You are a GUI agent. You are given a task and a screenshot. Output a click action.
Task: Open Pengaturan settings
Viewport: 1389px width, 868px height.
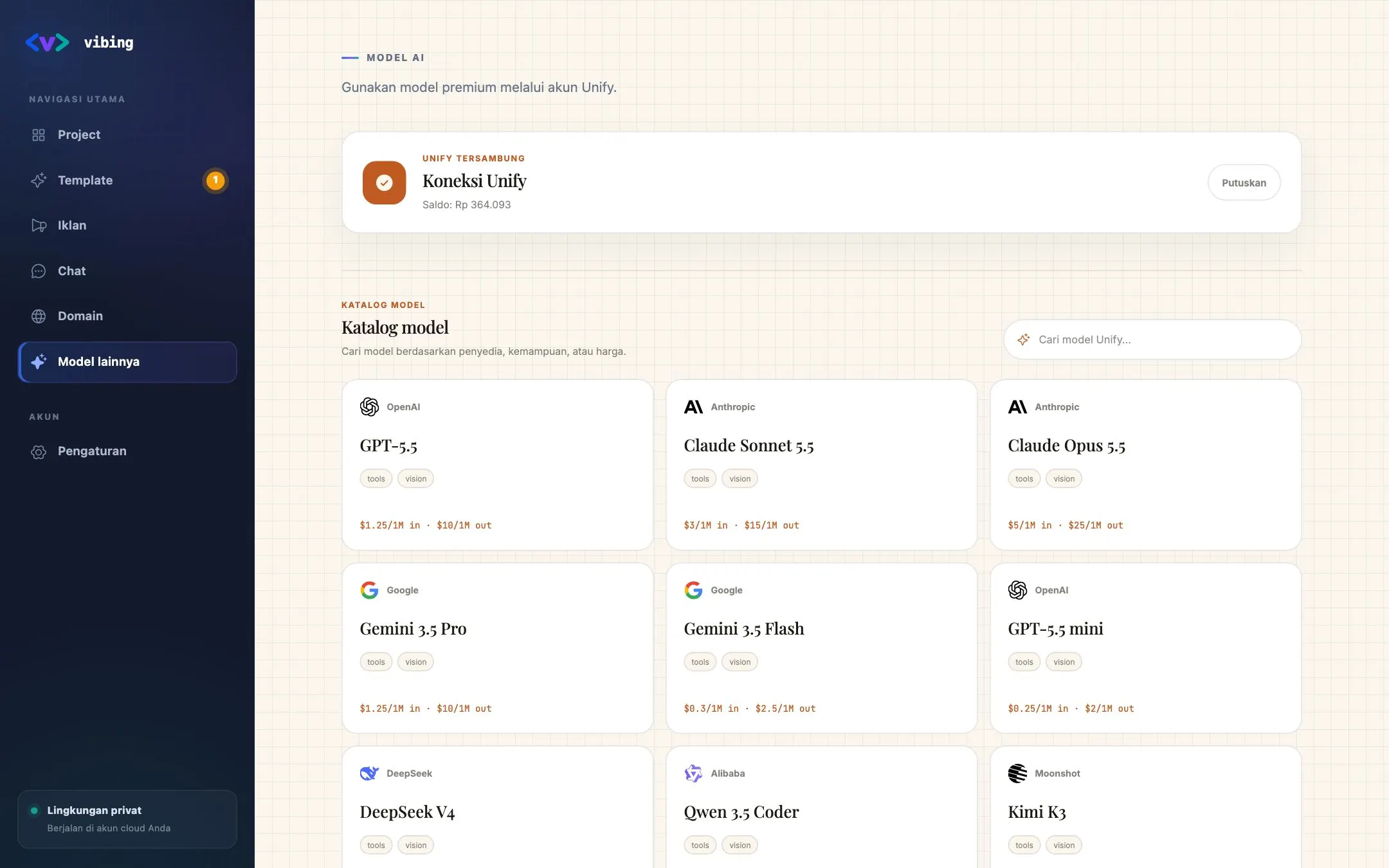[127, 451]
